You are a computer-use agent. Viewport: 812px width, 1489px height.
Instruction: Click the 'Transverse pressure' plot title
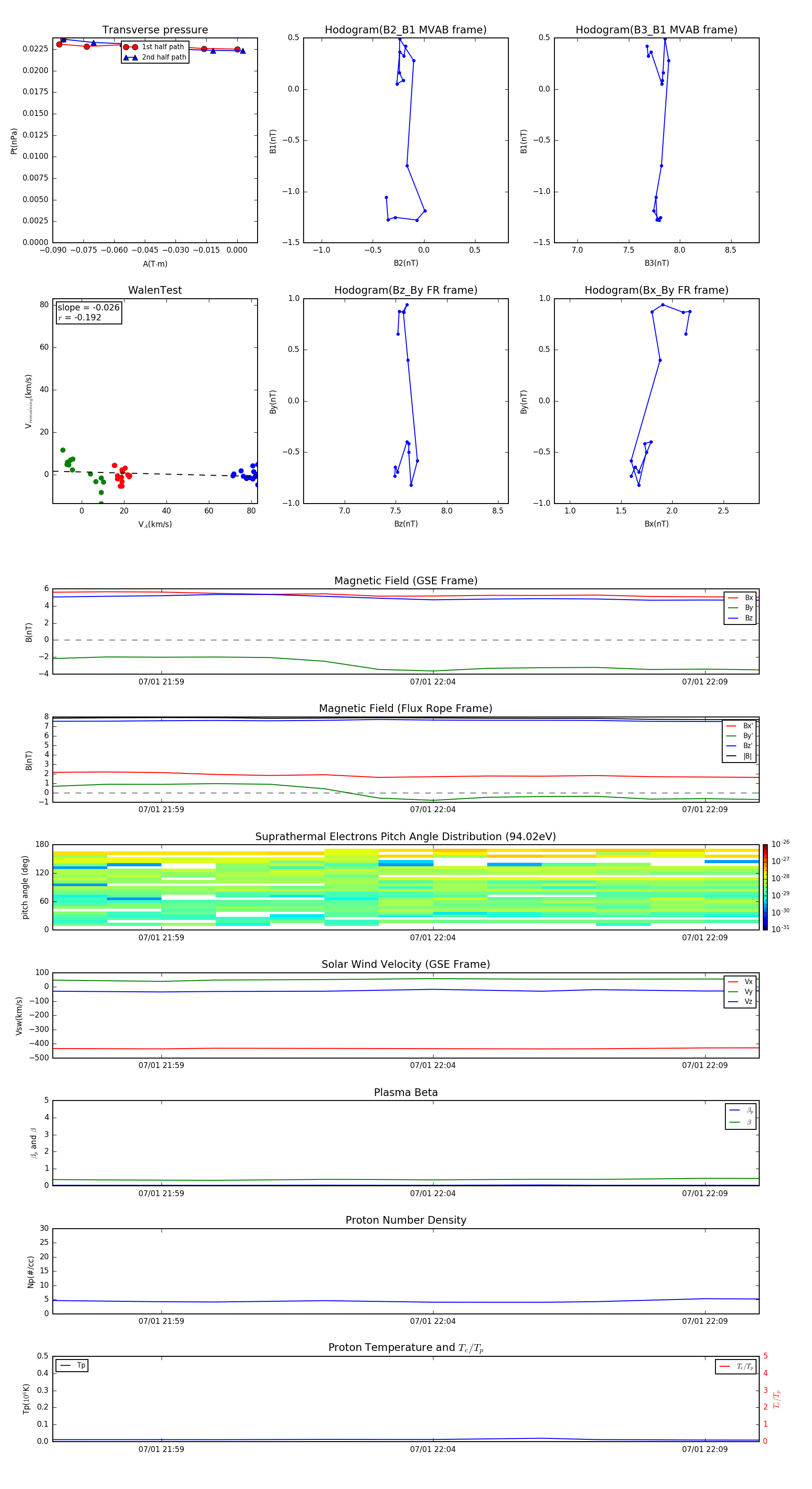coord(155,30)
